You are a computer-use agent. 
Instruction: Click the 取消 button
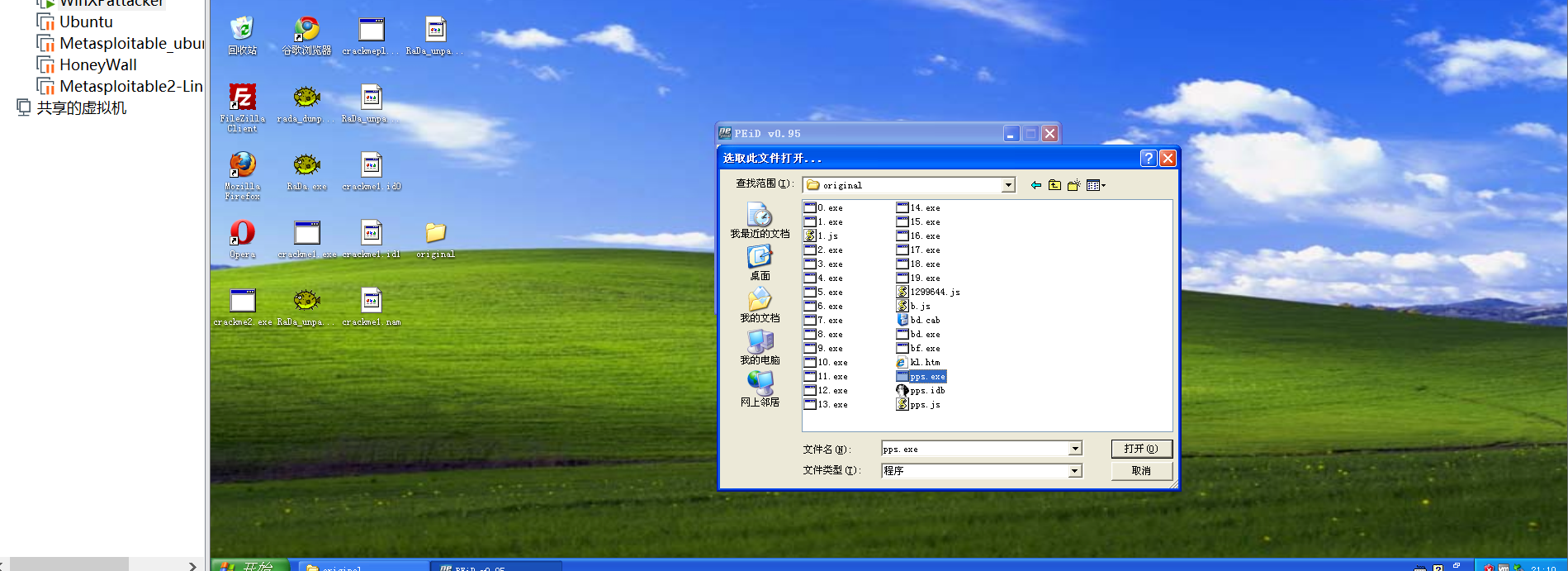1141,470
